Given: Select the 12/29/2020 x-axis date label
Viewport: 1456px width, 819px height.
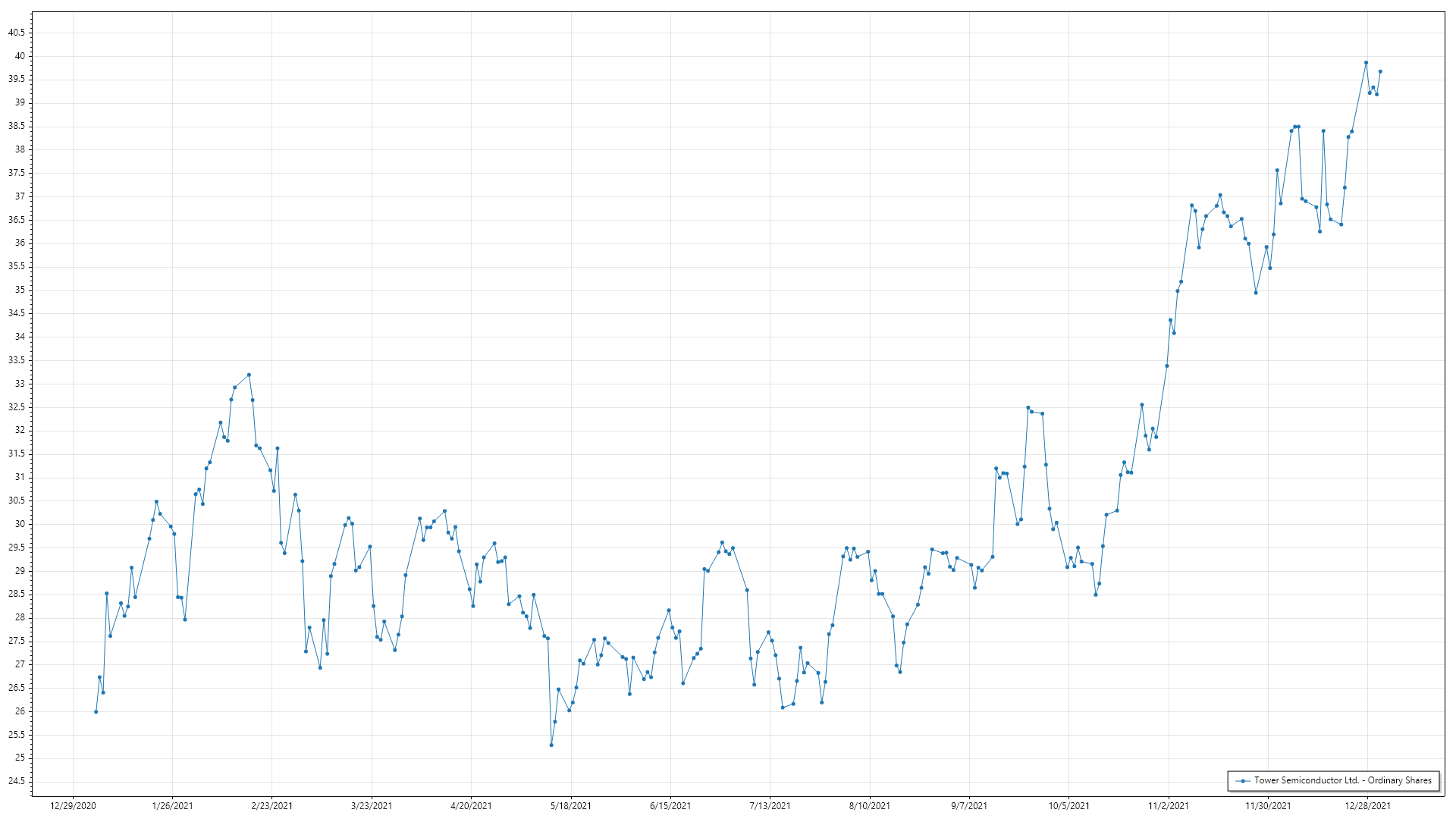Looking at the screenshot, I should point(73,805).
